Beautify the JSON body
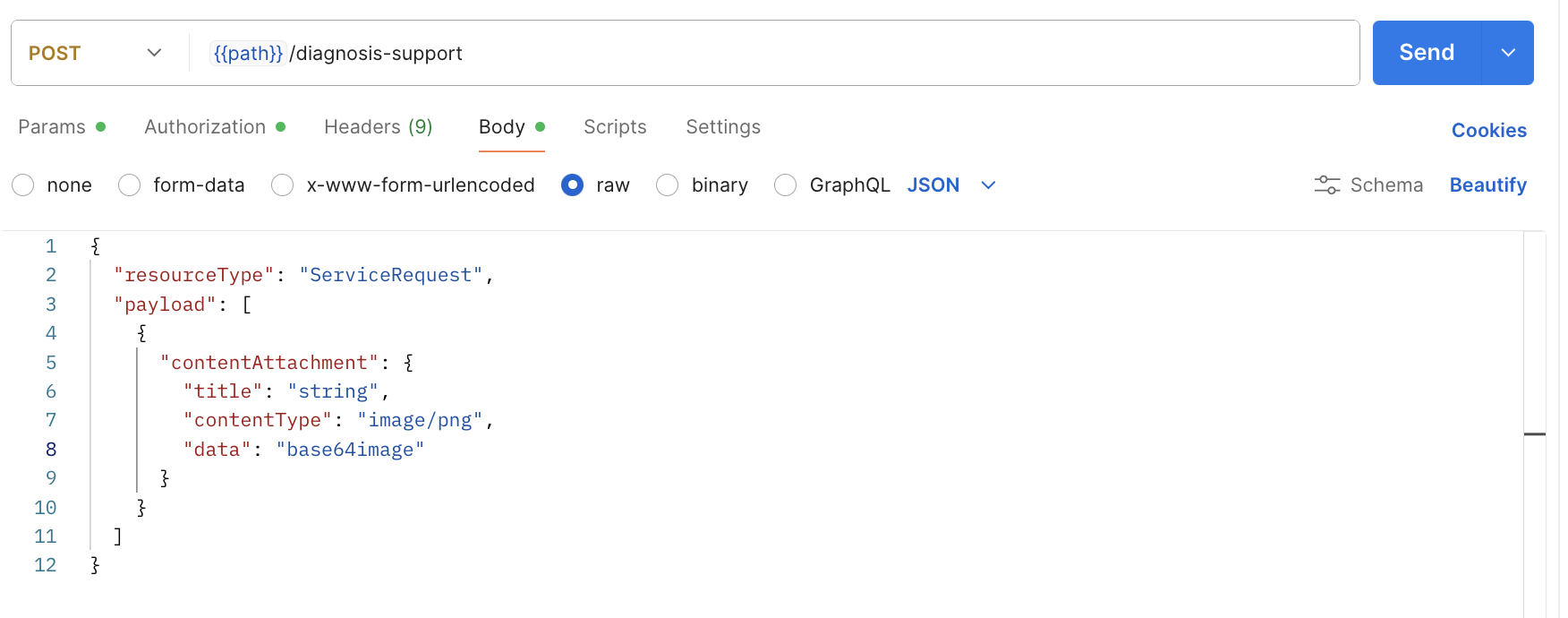Screen dimensions: 1568x618 pos(1487,185)
